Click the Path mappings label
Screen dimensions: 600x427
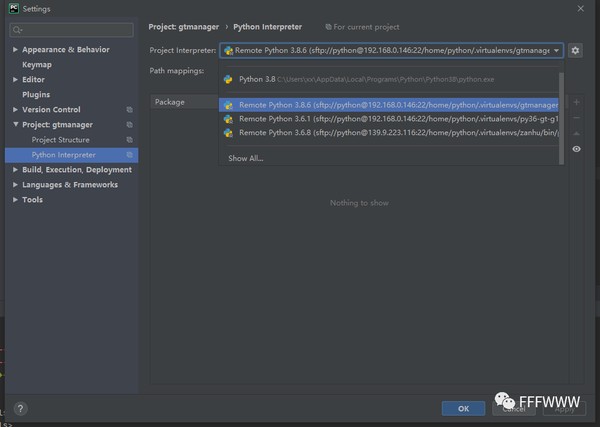click(176, 71)
